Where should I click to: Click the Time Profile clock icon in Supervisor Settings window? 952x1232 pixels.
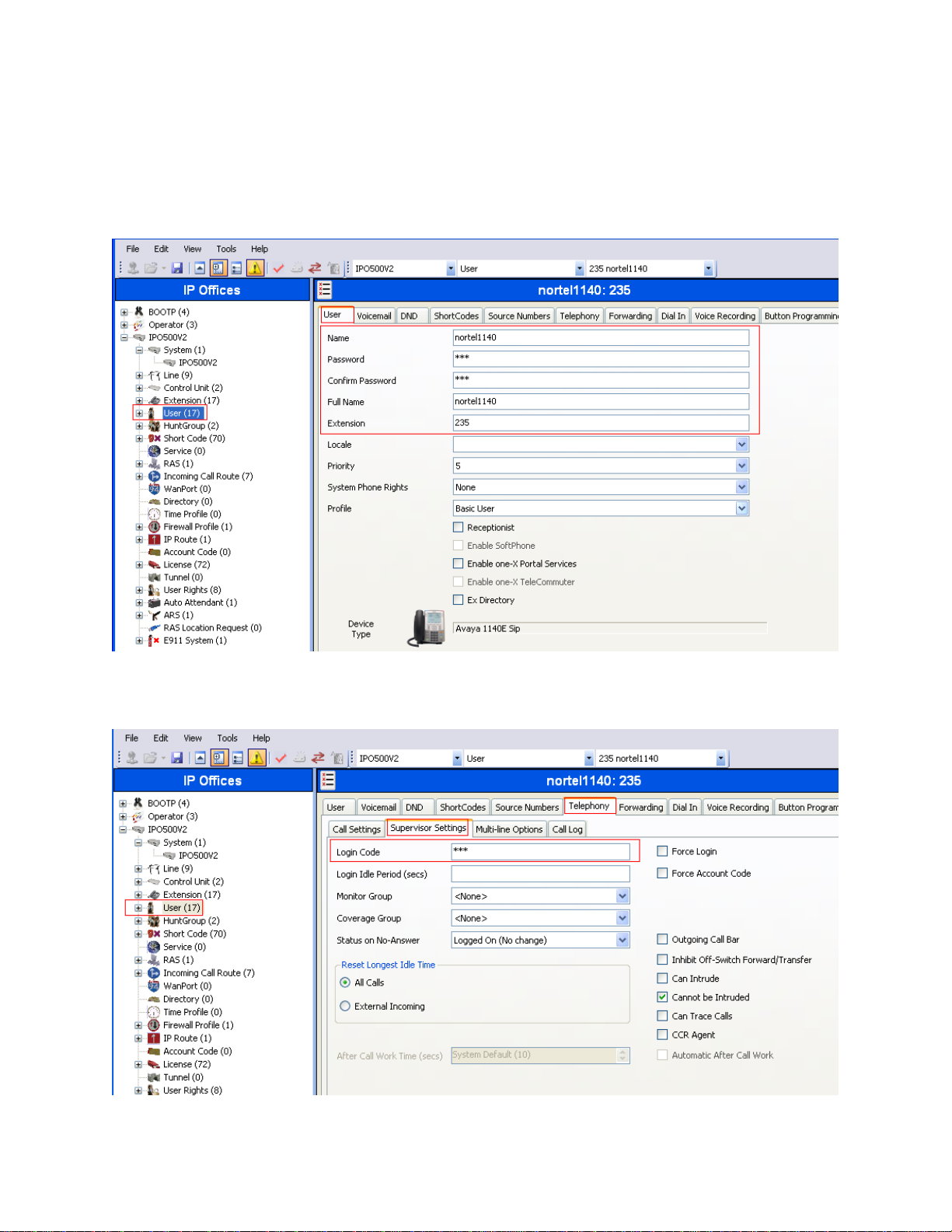pyautogui.click(x=154, y=1012)
